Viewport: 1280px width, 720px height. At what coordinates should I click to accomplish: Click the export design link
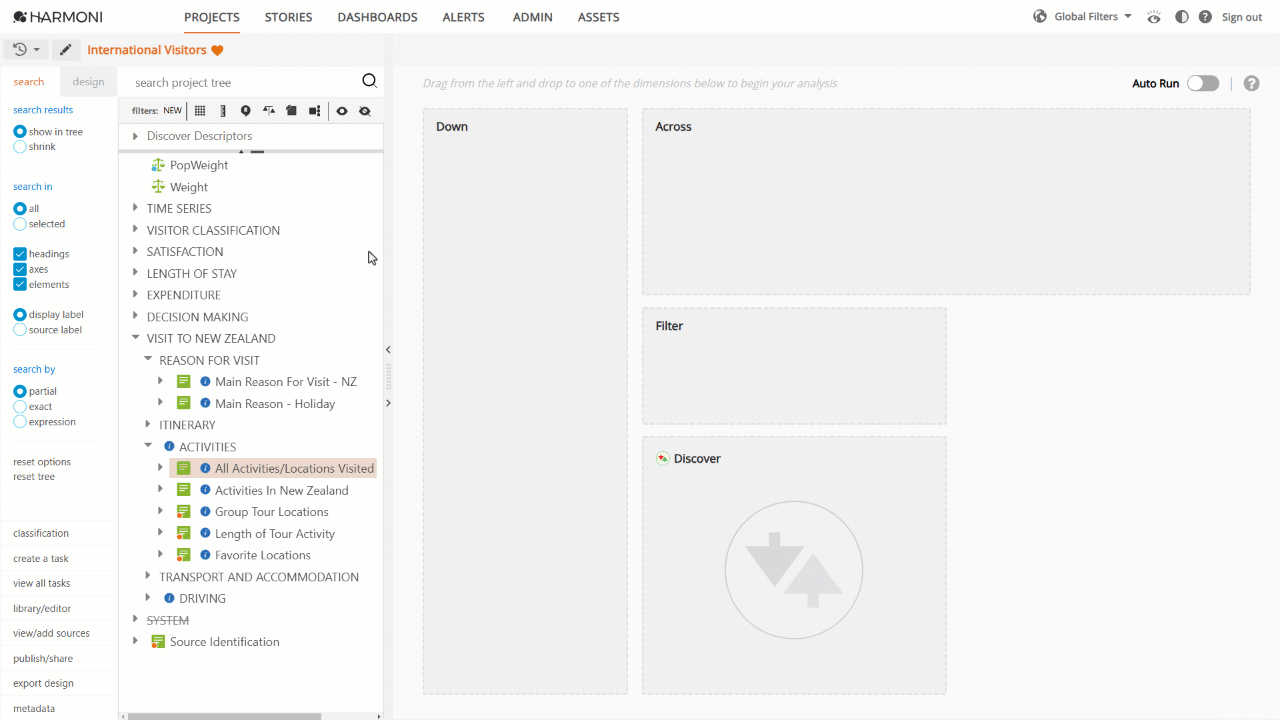pyautogui.click(x=43, y=684)
